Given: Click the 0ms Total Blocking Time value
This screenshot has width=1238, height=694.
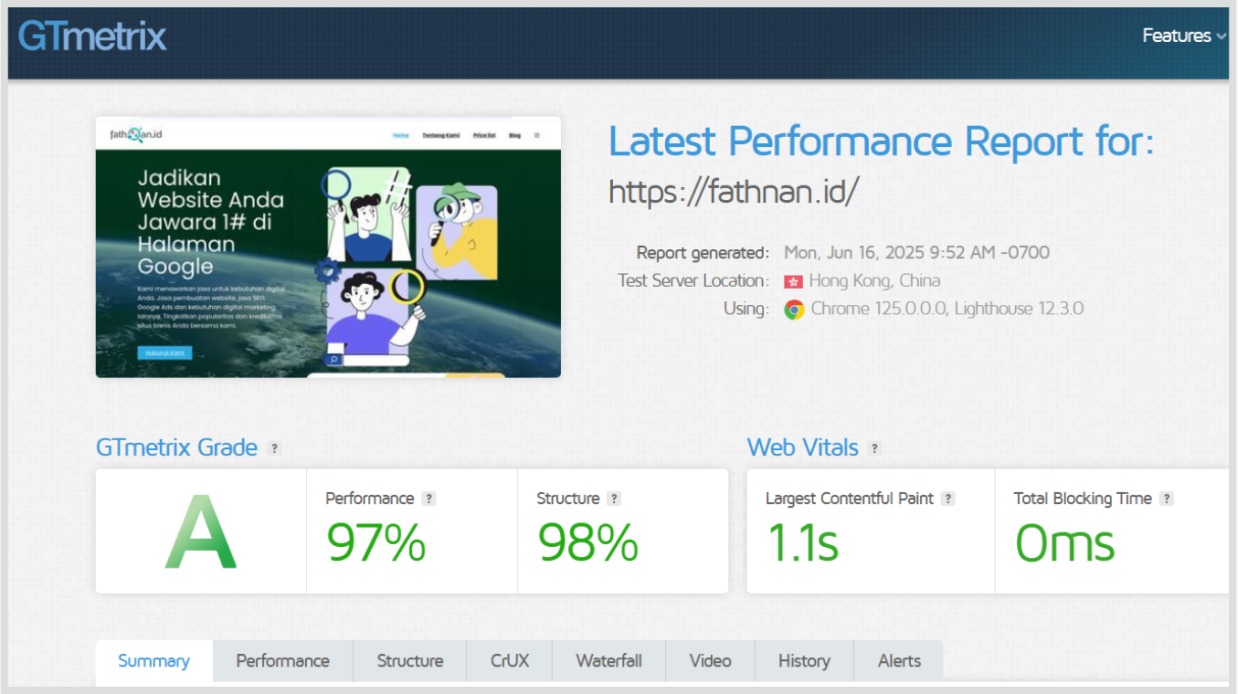Looking at the screenshot, I should tap(1065, 543).
